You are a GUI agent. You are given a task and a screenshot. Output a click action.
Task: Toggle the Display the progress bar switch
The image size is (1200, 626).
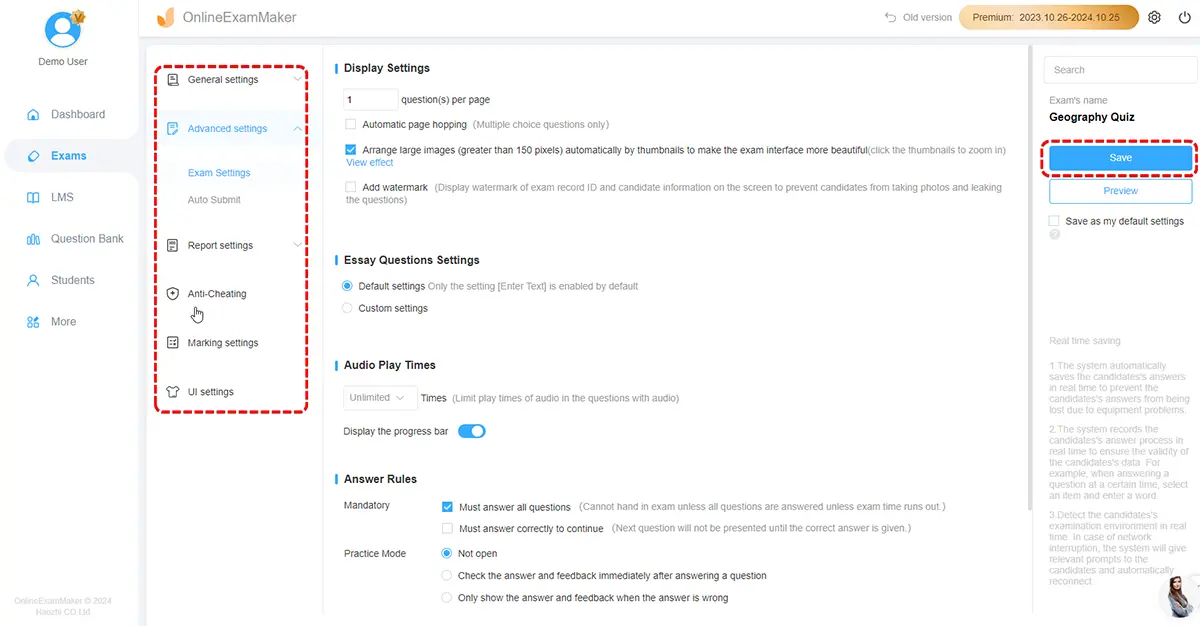(x=471, y=431)
